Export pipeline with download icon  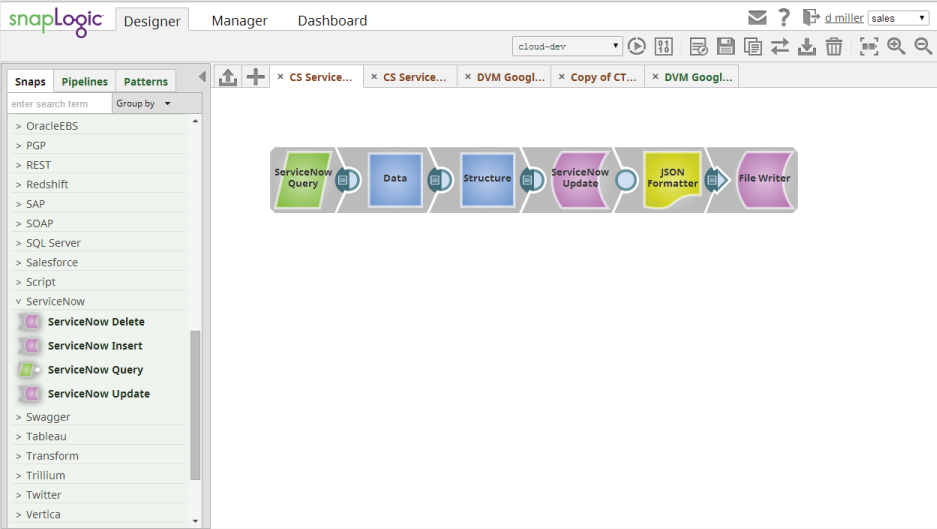pyautogui.click(x=807, y=46)
